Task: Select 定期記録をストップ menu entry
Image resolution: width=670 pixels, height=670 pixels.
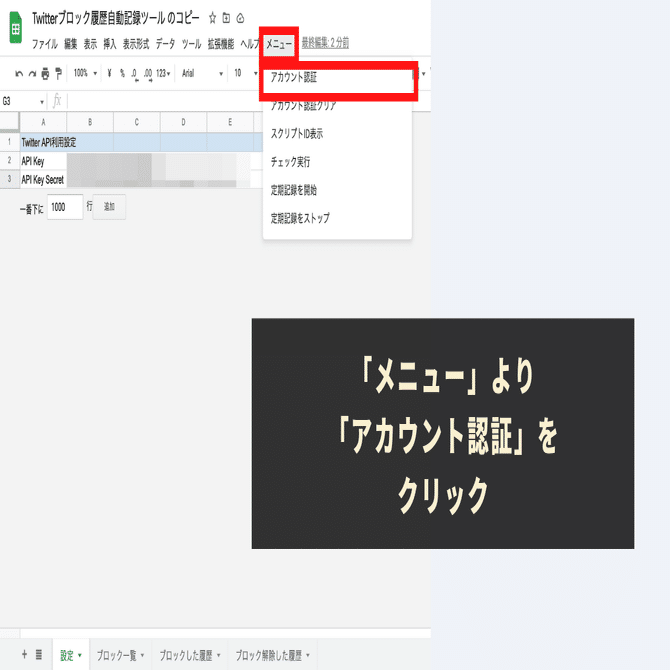Action: tap(338, 218)
